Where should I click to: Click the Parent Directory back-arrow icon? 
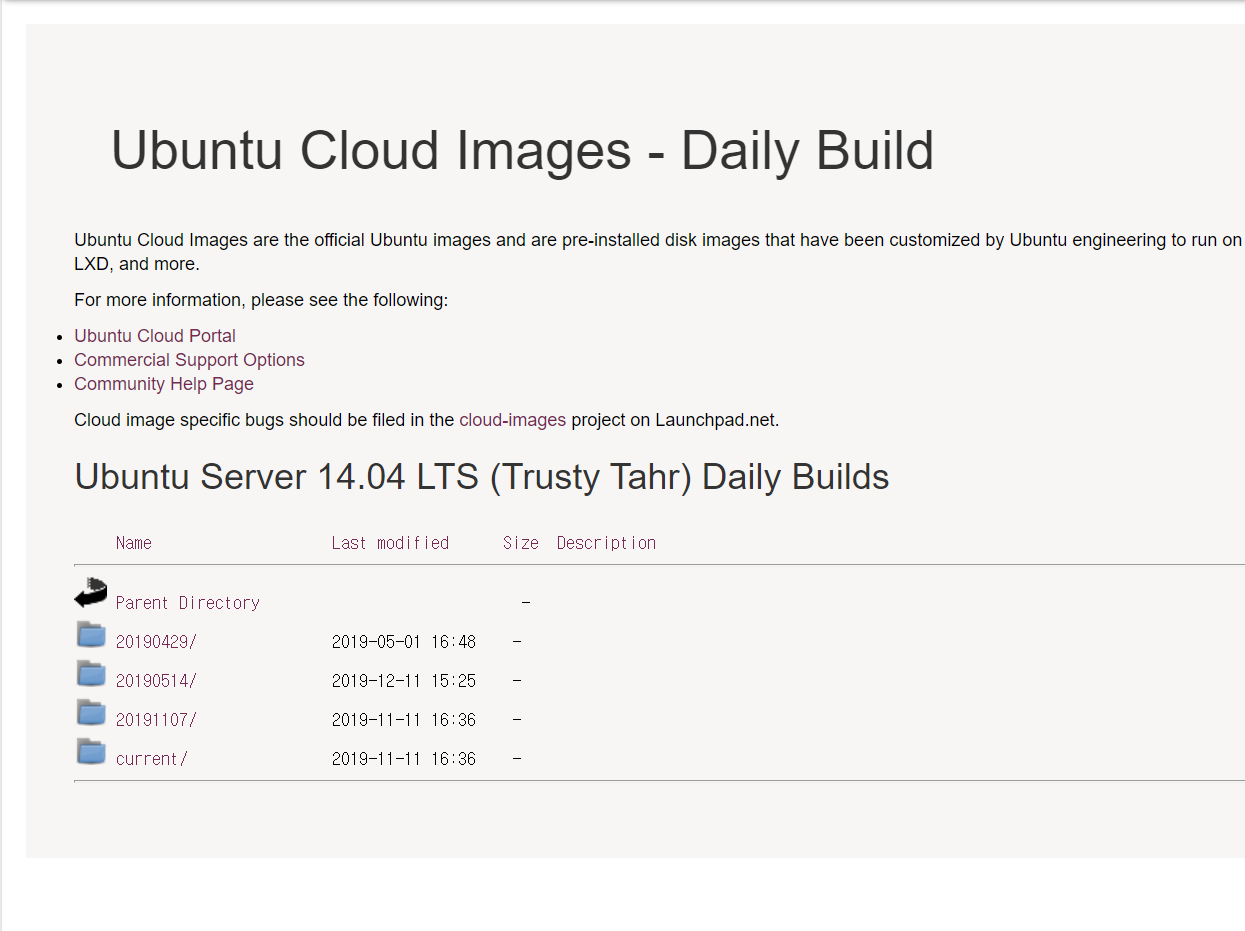[x=91, y=592]
